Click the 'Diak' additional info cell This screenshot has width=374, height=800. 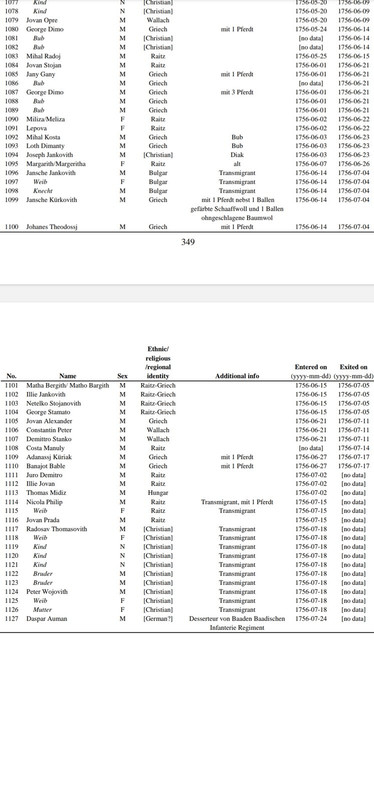coord(237,155)
